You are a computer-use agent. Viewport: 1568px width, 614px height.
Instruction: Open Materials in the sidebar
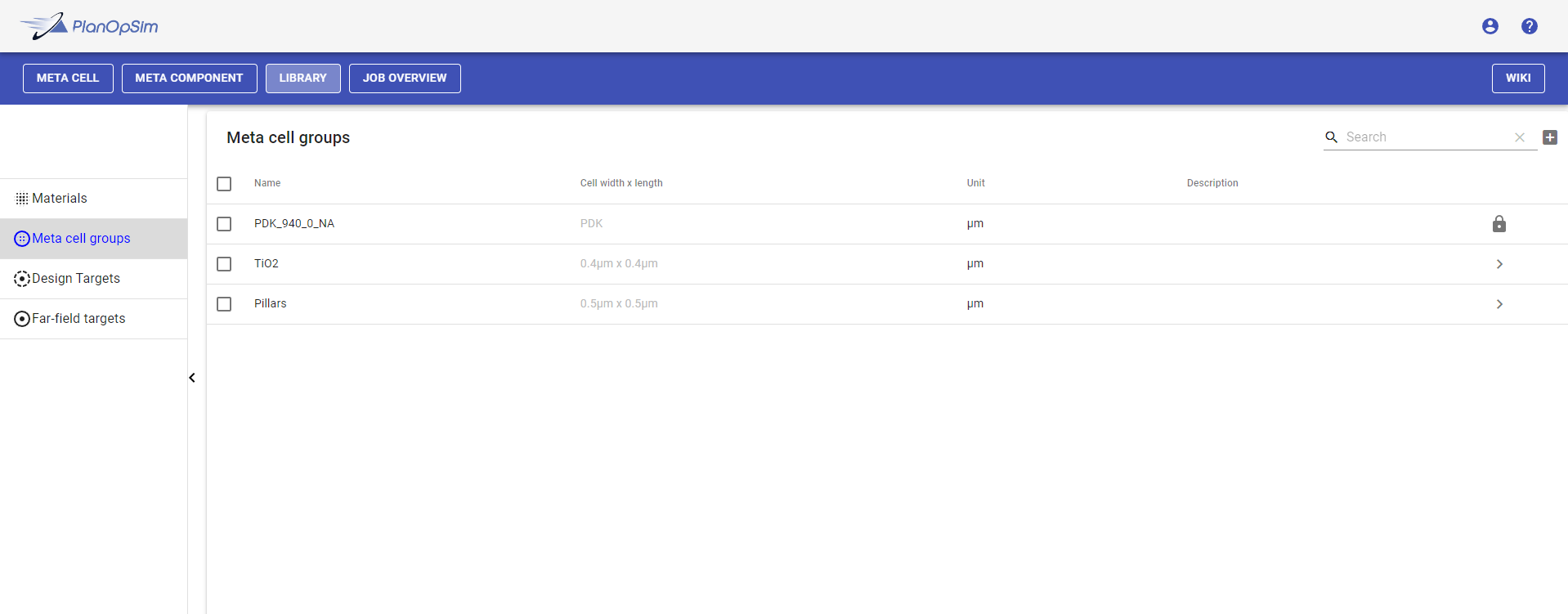click(x=60, y=199)
